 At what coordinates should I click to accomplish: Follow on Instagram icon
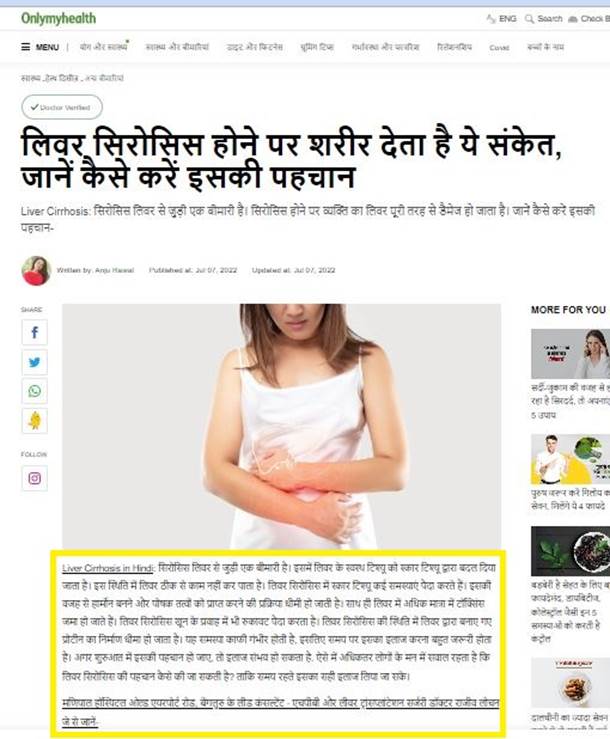pyautogui.click(x=34, y=478)
